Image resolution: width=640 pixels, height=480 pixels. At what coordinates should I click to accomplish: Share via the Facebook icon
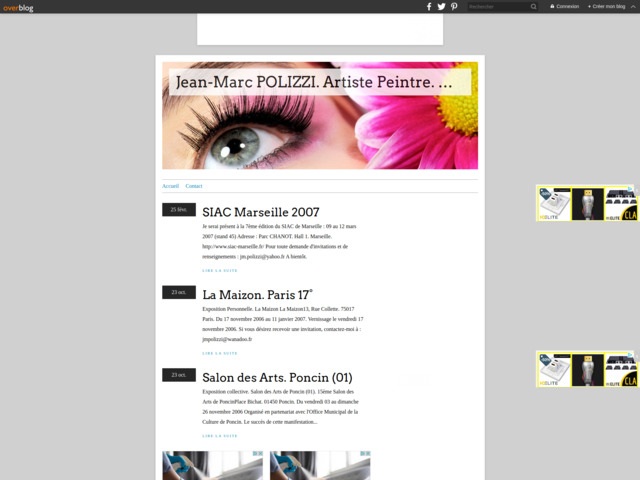pyautogui.click(x=429, y=7)
